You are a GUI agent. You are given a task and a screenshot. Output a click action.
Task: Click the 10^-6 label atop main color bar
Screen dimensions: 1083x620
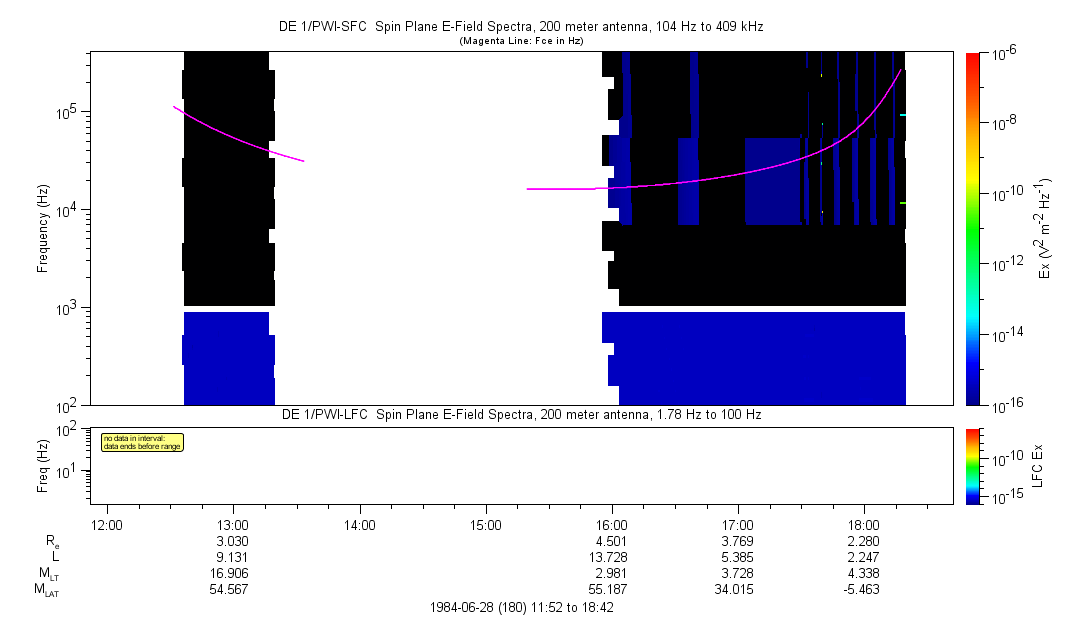click(x=1003, y=54)
